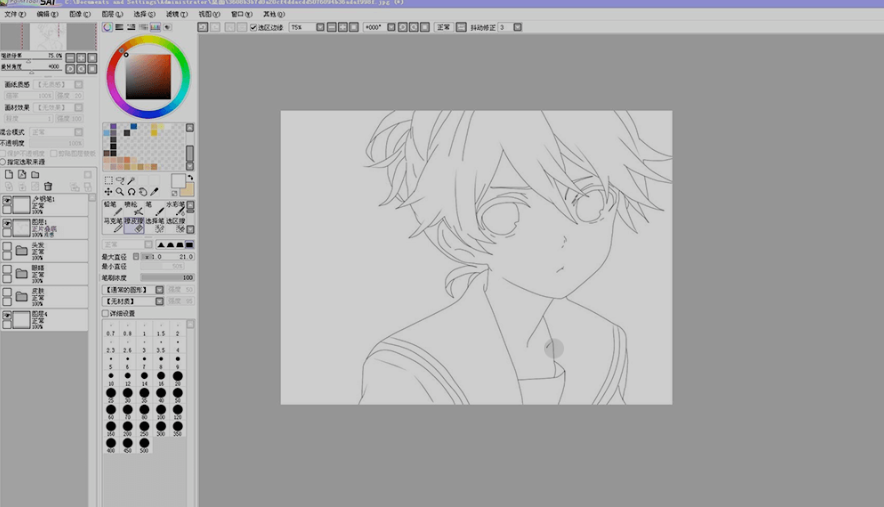Open the paper texture (画纸质感) dropdown

coord(78,85)
